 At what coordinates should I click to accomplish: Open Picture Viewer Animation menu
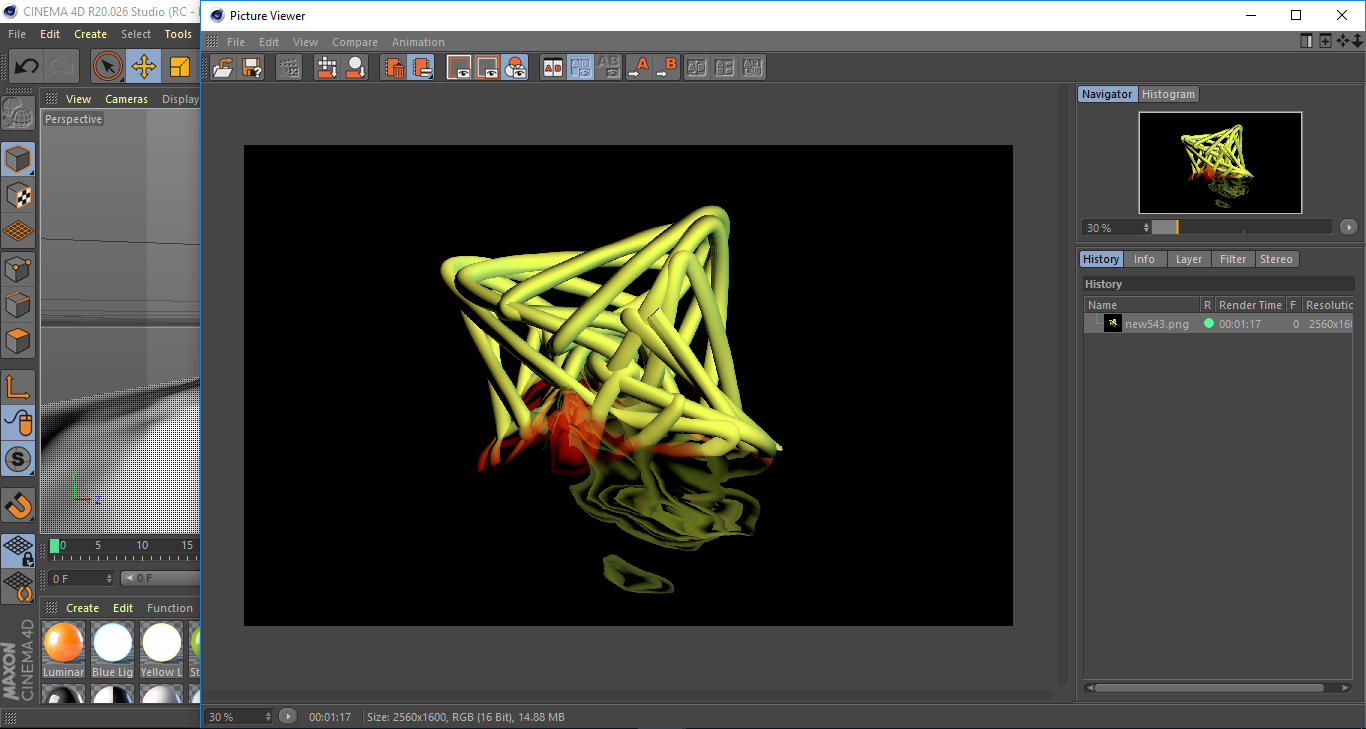pyautogui.click(x=418, y=42)
